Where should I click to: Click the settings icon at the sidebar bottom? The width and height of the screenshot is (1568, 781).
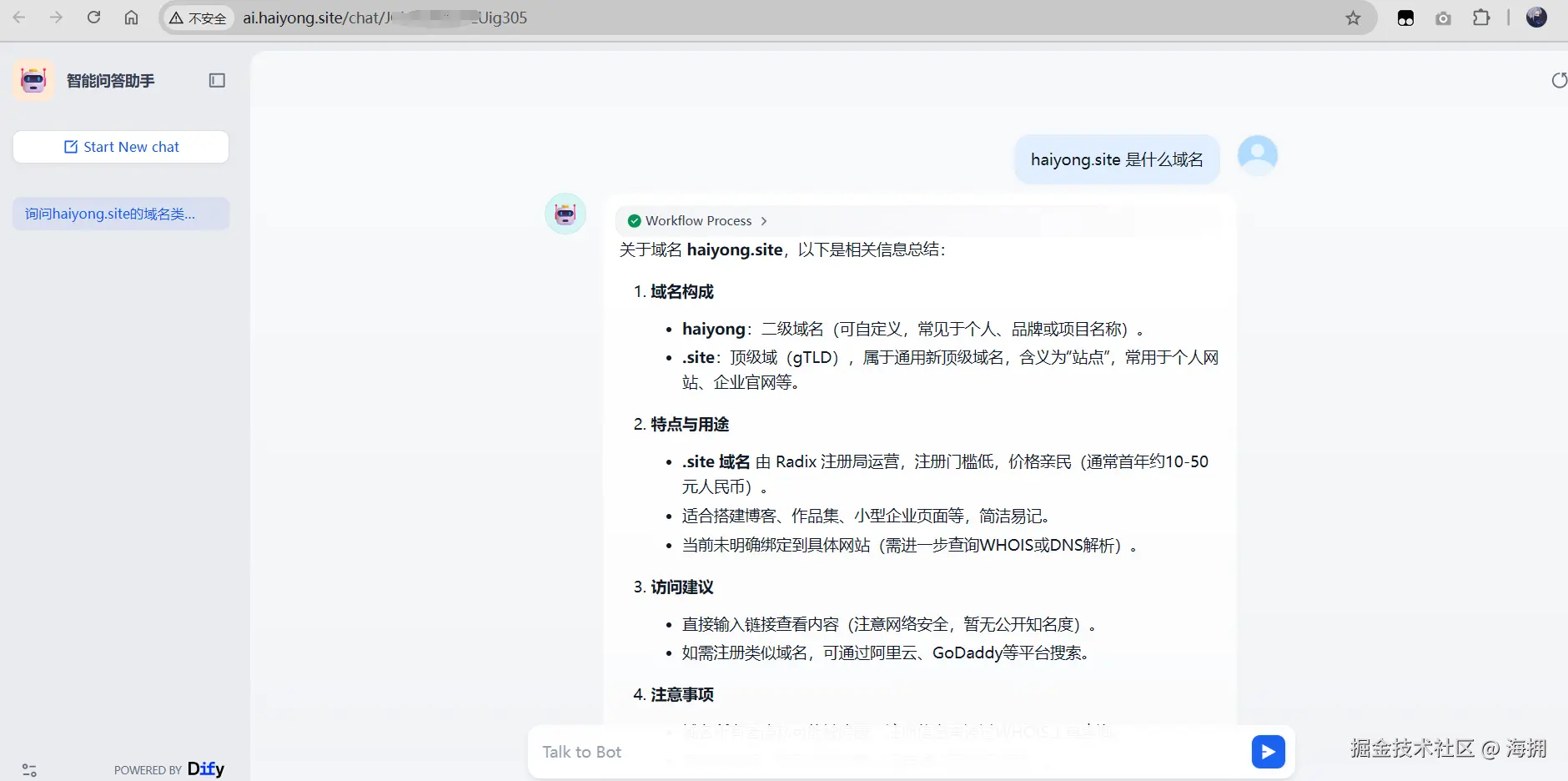click(x=28, y=769)
